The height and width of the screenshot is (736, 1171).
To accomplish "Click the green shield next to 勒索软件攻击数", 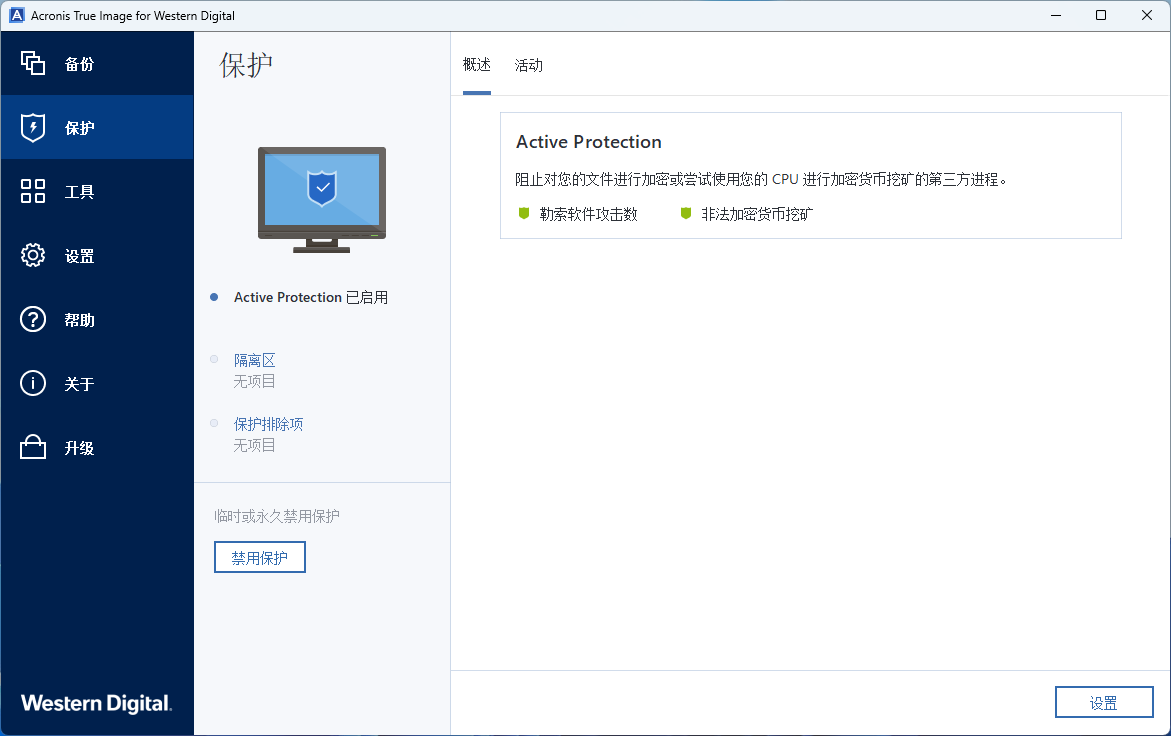I will [x=523, y=214].
